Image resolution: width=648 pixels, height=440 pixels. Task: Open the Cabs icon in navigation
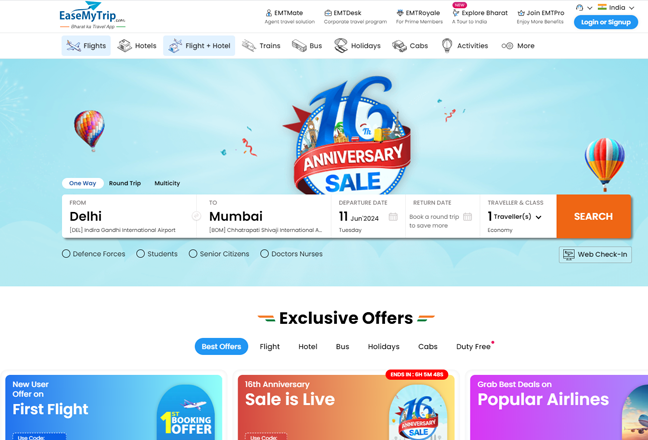(399, 45)
